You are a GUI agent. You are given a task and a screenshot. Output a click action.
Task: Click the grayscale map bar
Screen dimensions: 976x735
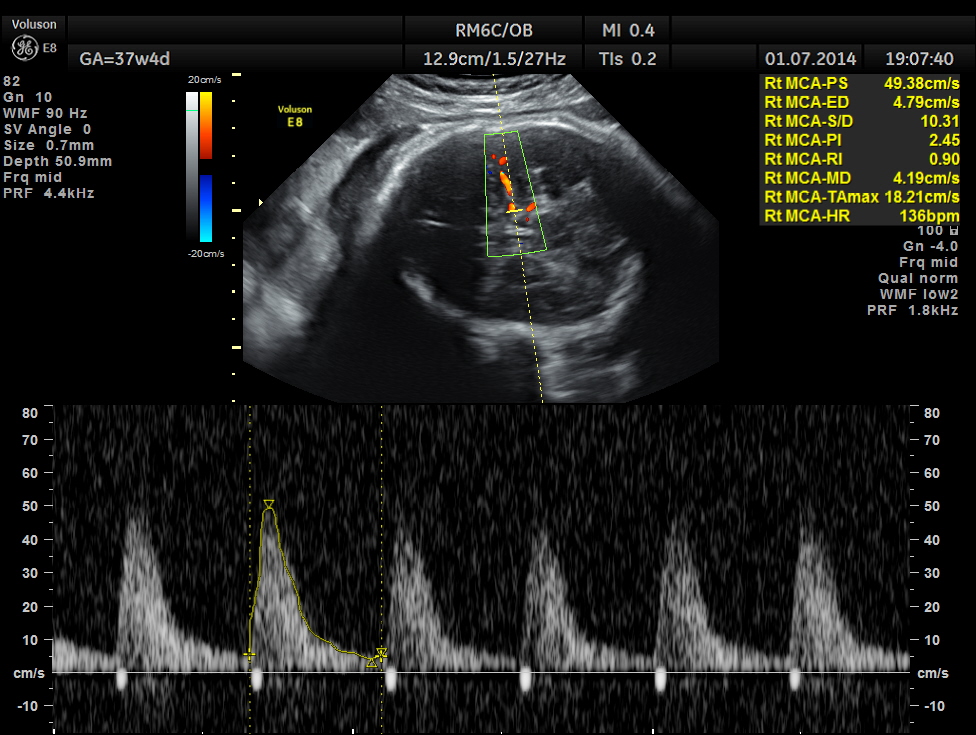191,167
